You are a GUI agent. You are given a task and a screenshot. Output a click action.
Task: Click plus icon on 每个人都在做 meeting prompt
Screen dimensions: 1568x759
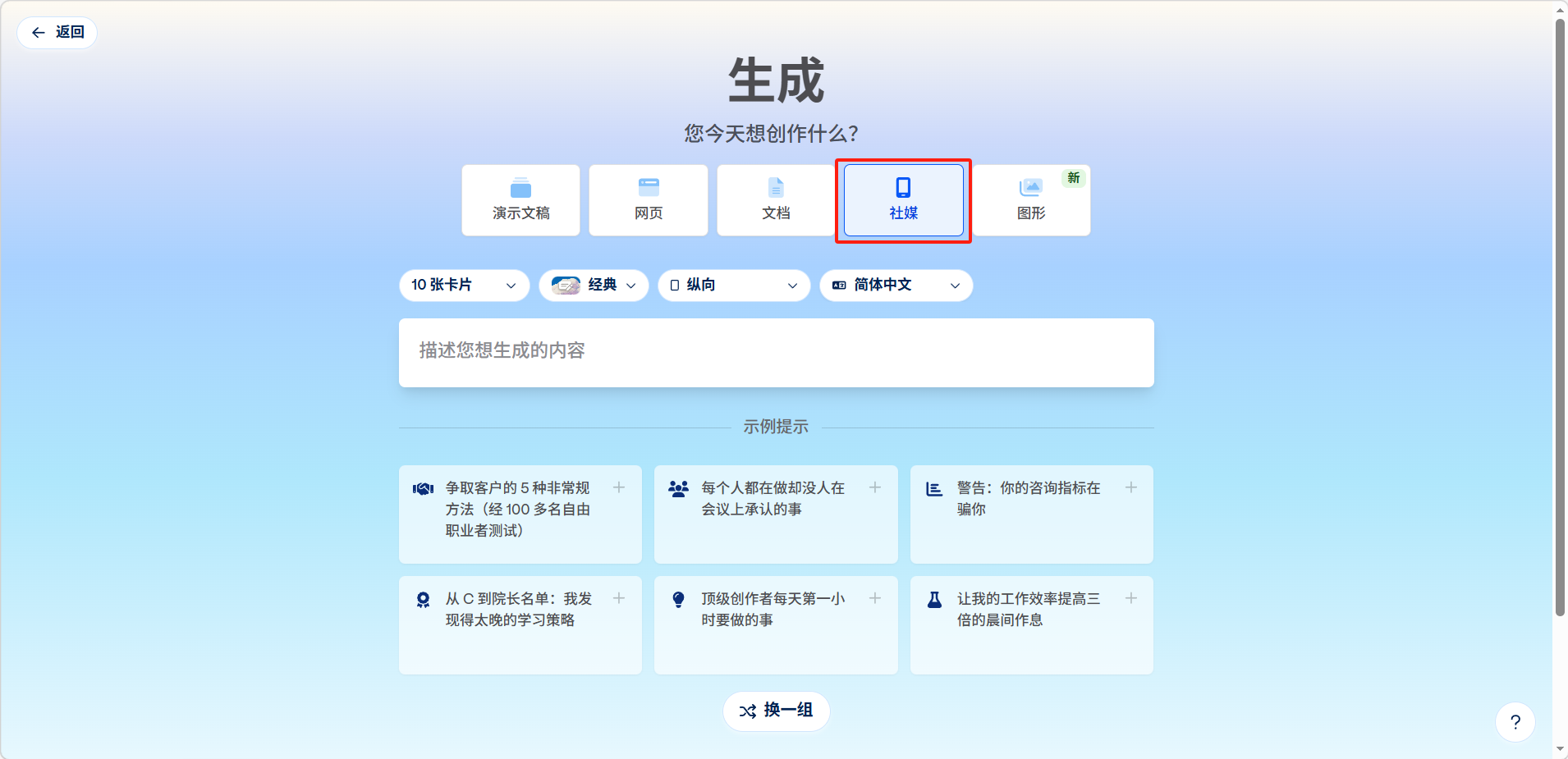[x=875, y=487]
